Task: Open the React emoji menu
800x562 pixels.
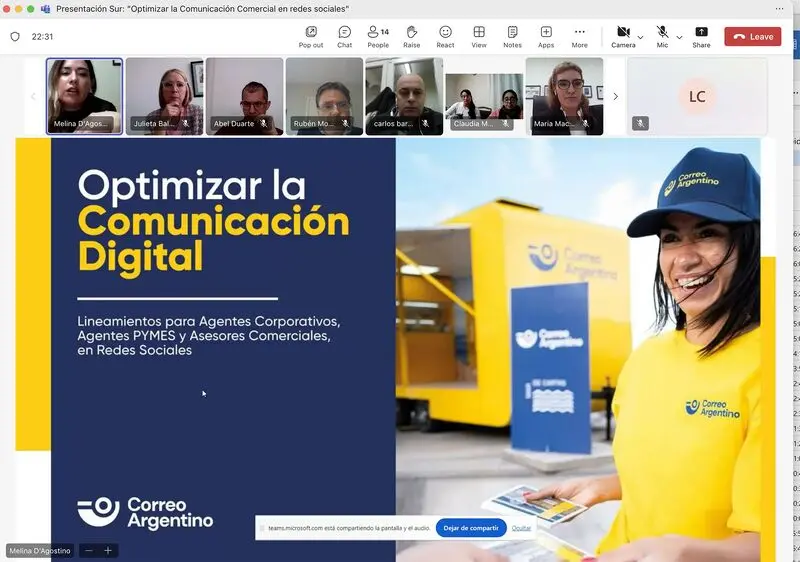Action: click(x=445, y=37)
